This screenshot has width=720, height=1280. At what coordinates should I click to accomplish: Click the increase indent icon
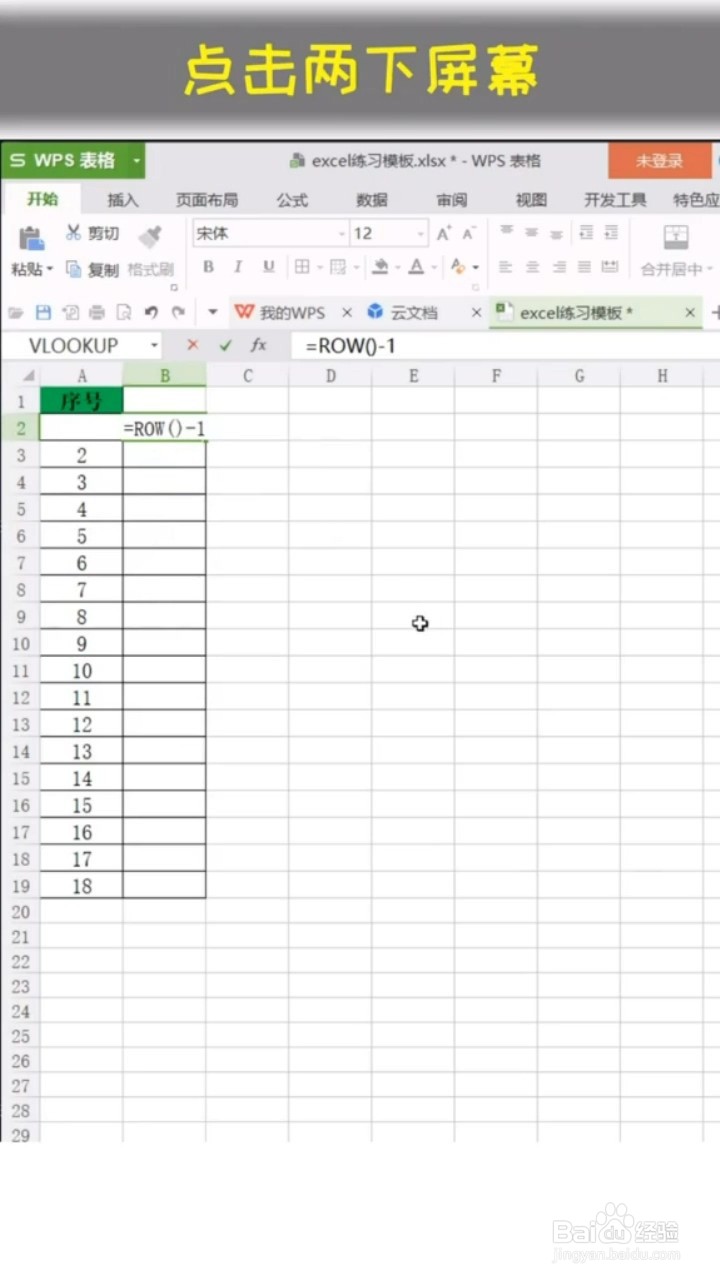pyautogui.click(x=611, y=232)
